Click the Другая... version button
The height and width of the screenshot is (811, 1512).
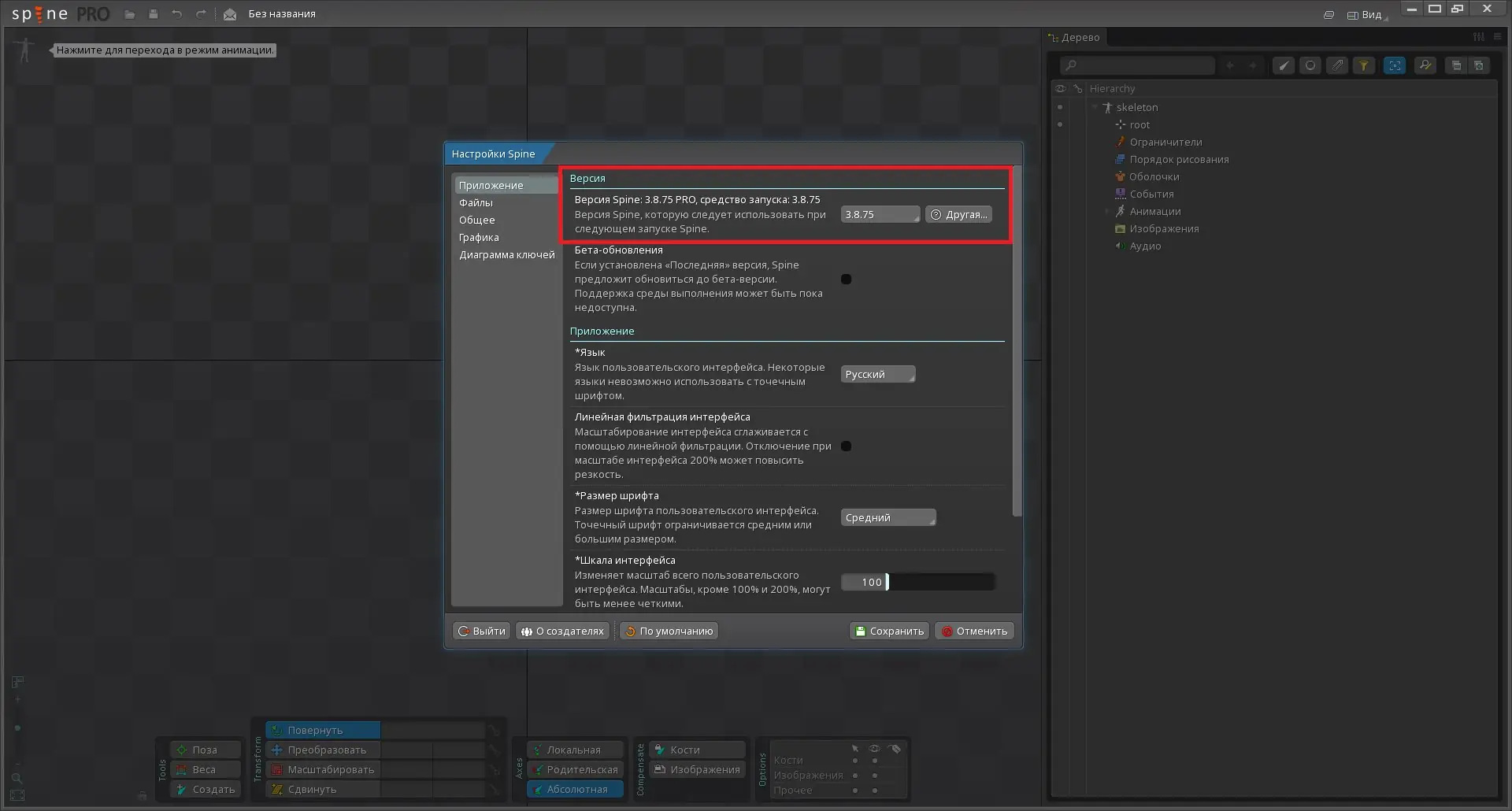(x=958, y=214)
